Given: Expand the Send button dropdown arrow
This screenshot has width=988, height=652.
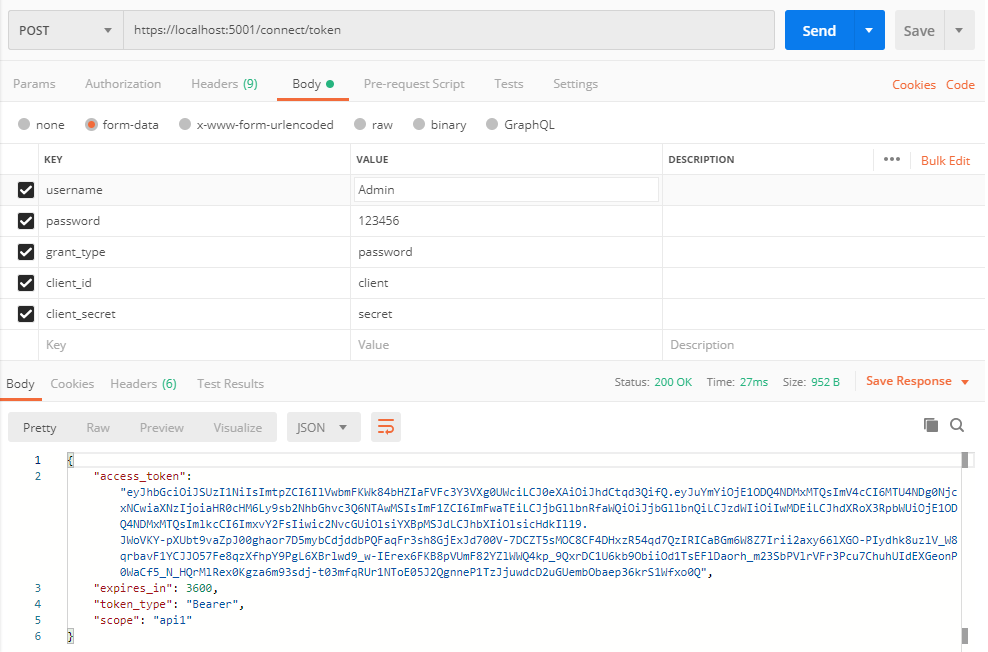Looking at the screenshot, I should click(x=869, y=30).
